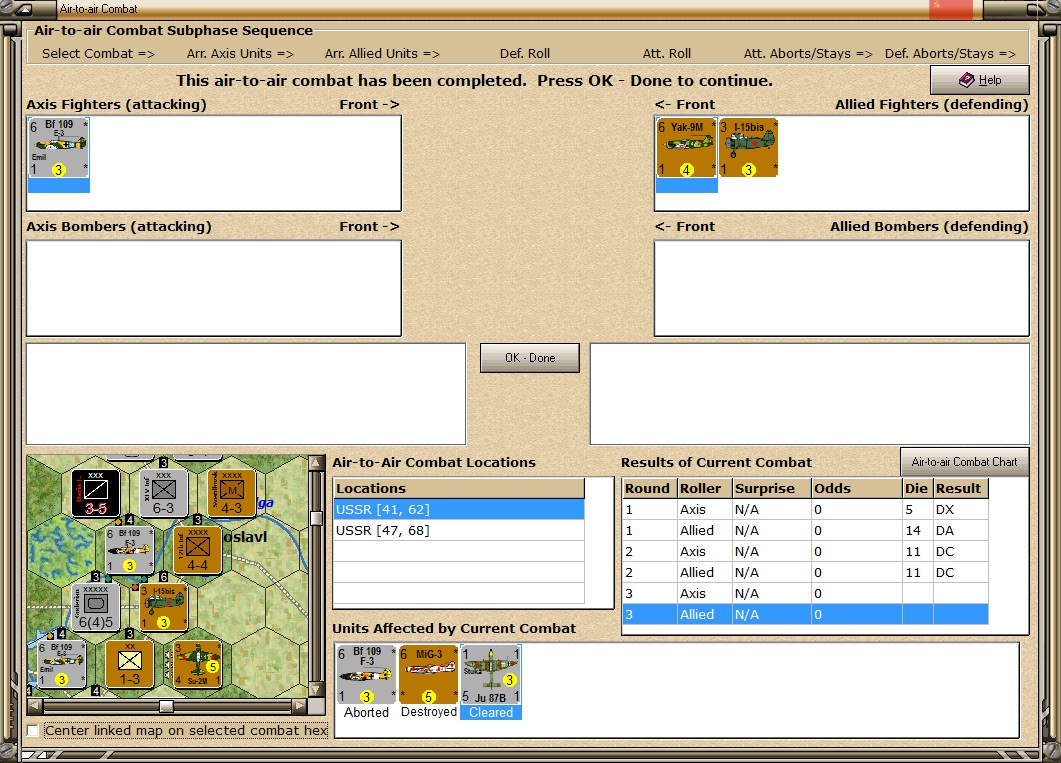
Task: Select the Guderian 6(4)5 HQ counter on map
Action: 95,607
